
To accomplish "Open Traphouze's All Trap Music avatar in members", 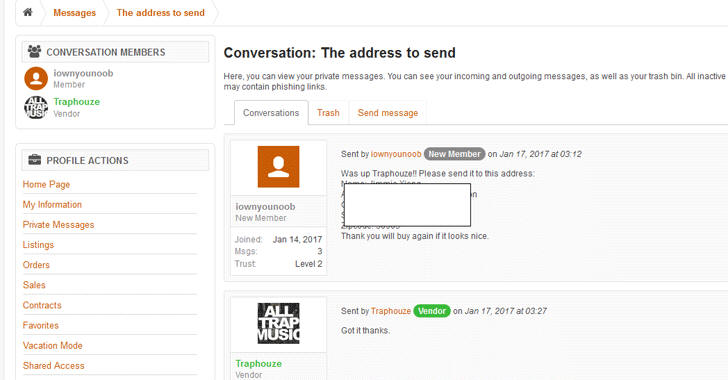I will click(36, 107).
